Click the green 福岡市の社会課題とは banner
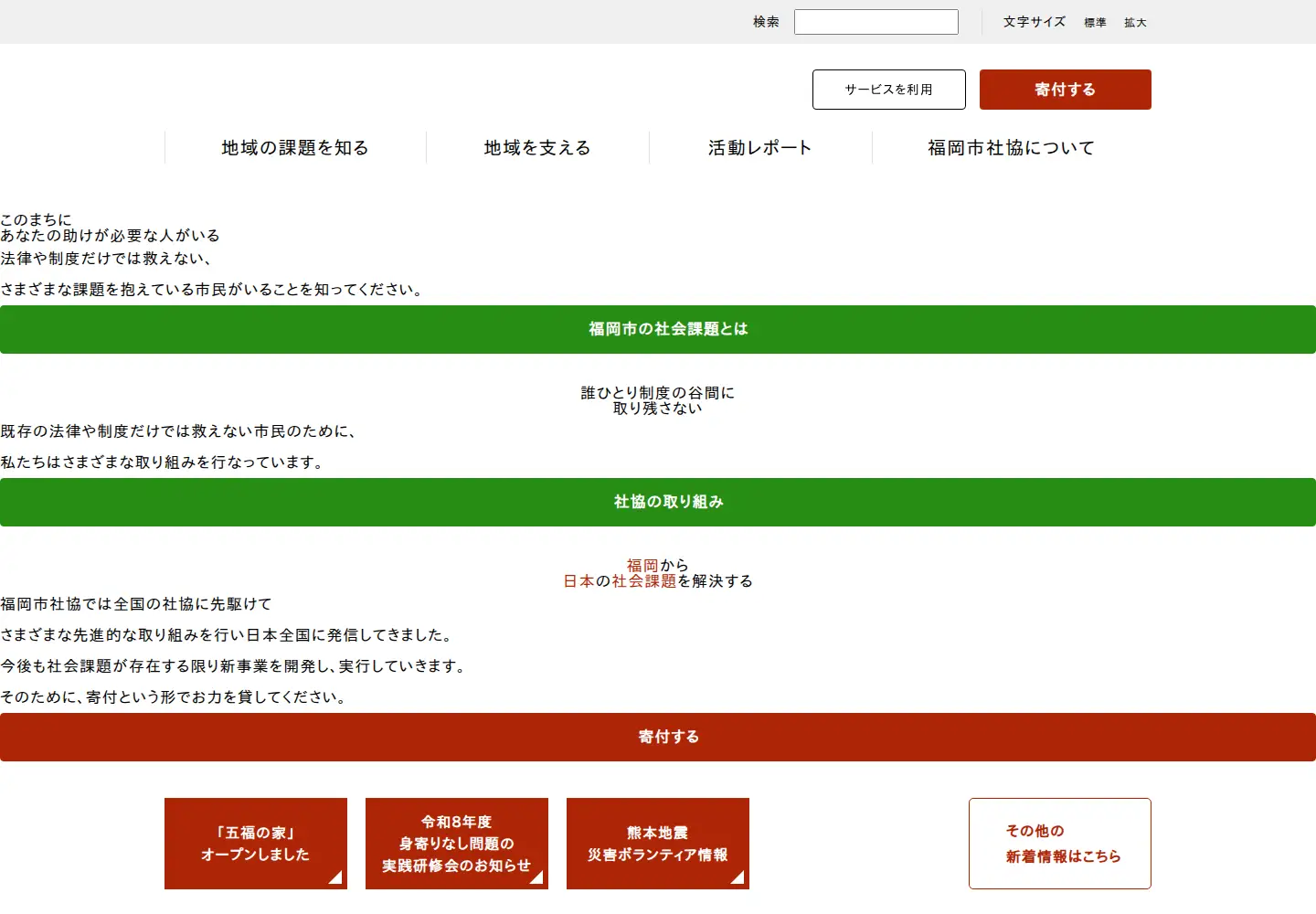The height and width of the screenshot is (914, 1316). point(658,329)
